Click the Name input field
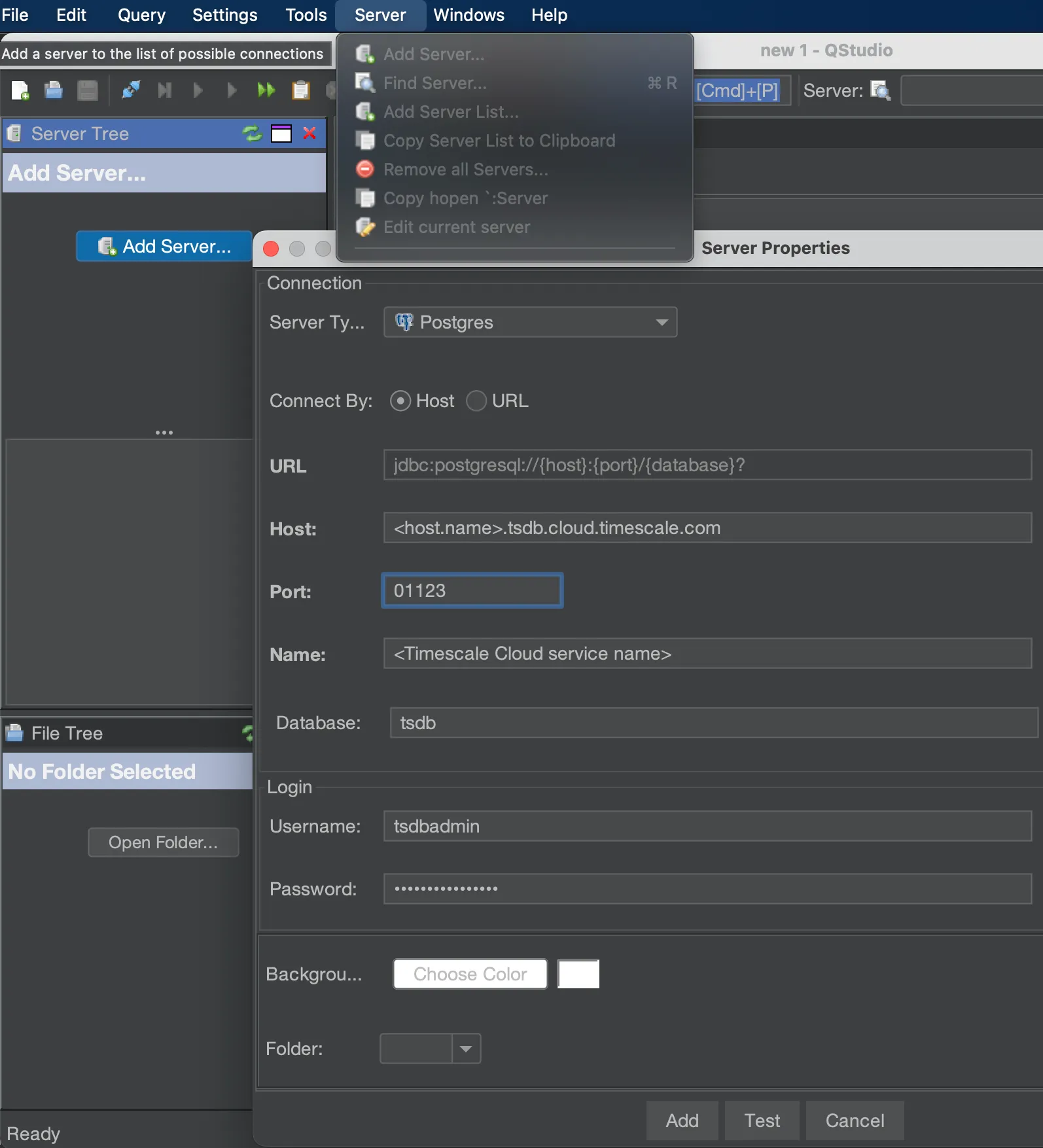This screenshot has height=1148, width=1043. coord(708,653)
